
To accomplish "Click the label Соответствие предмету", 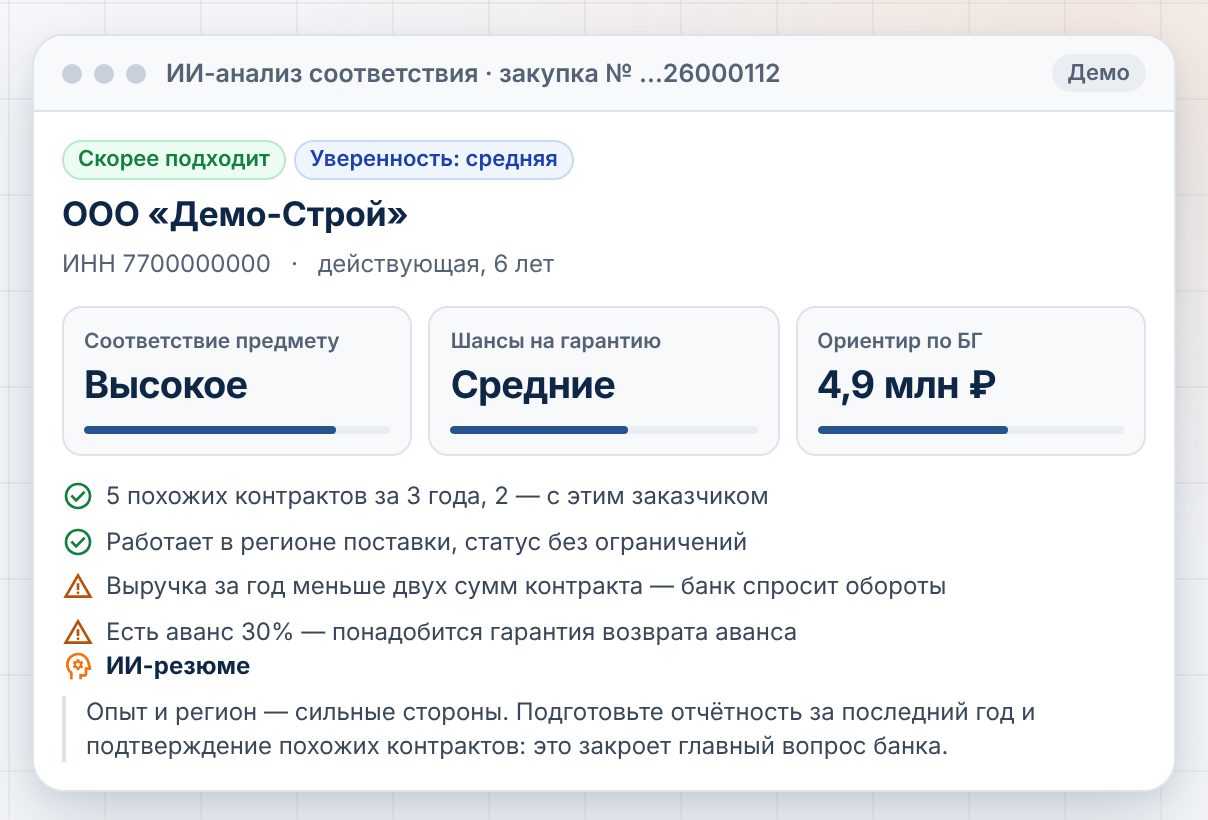I will coord(212,341).
